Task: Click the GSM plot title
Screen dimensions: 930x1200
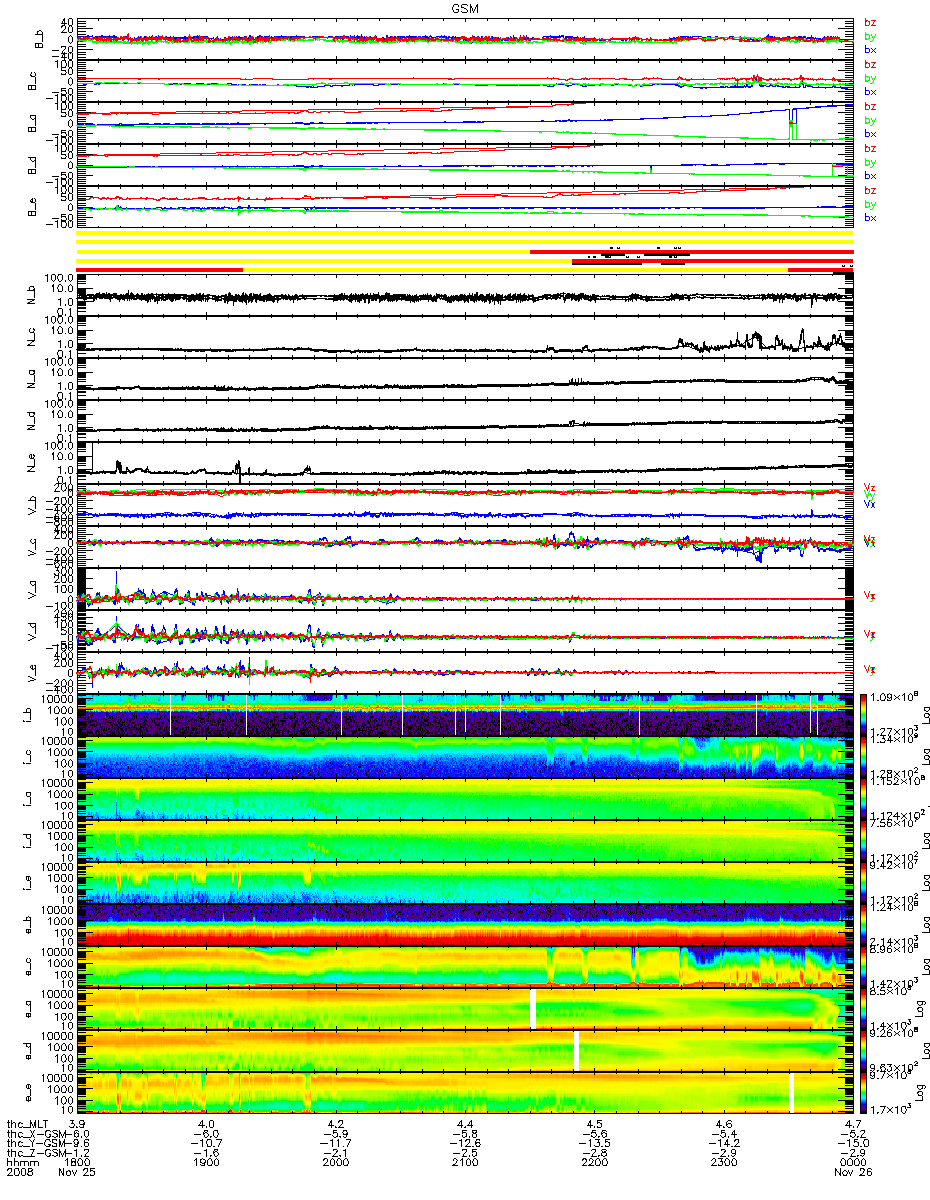Action: tap(464, 7)
